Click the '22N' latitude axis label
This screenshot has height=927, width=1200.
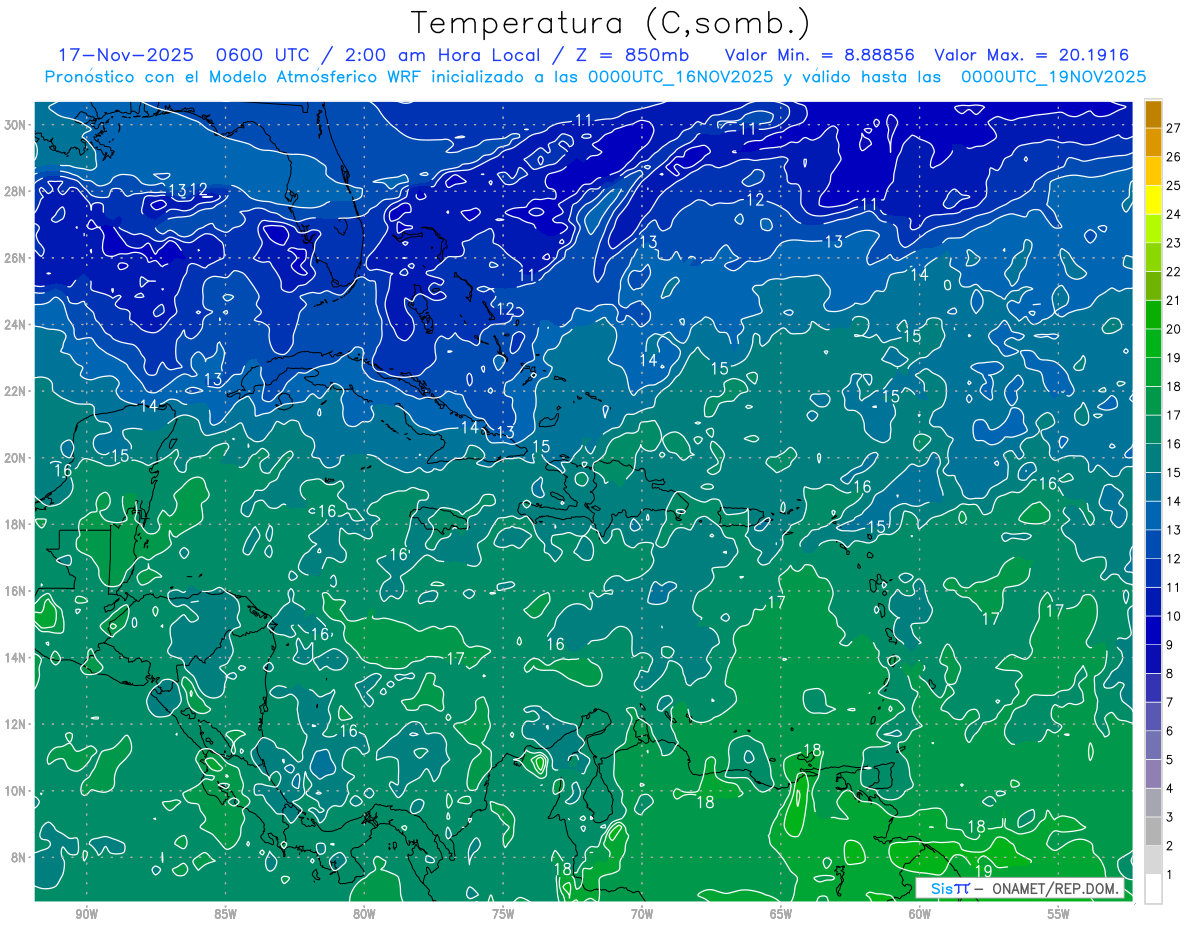16,391
